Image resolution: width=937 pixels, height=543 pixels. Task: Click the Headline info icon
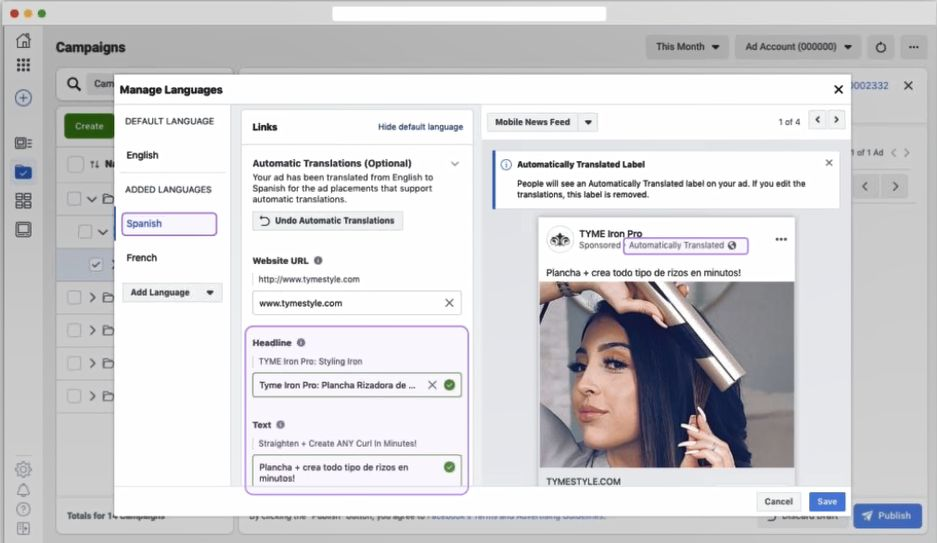301,343
